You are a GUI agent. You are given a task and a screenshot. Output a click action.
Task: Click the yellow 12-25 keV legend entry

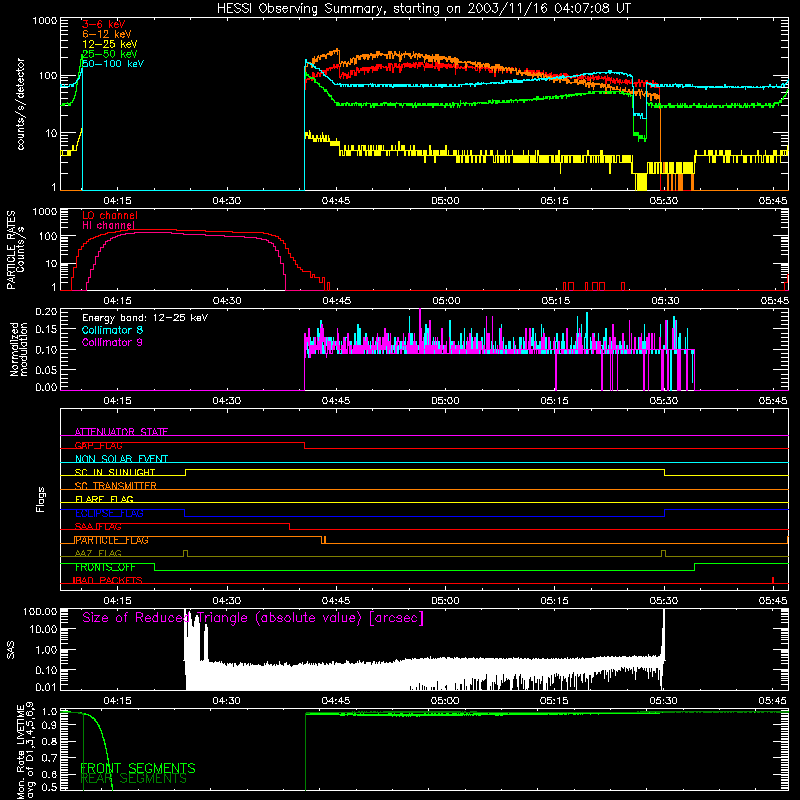pyautogui.click(x=109, y=44)
